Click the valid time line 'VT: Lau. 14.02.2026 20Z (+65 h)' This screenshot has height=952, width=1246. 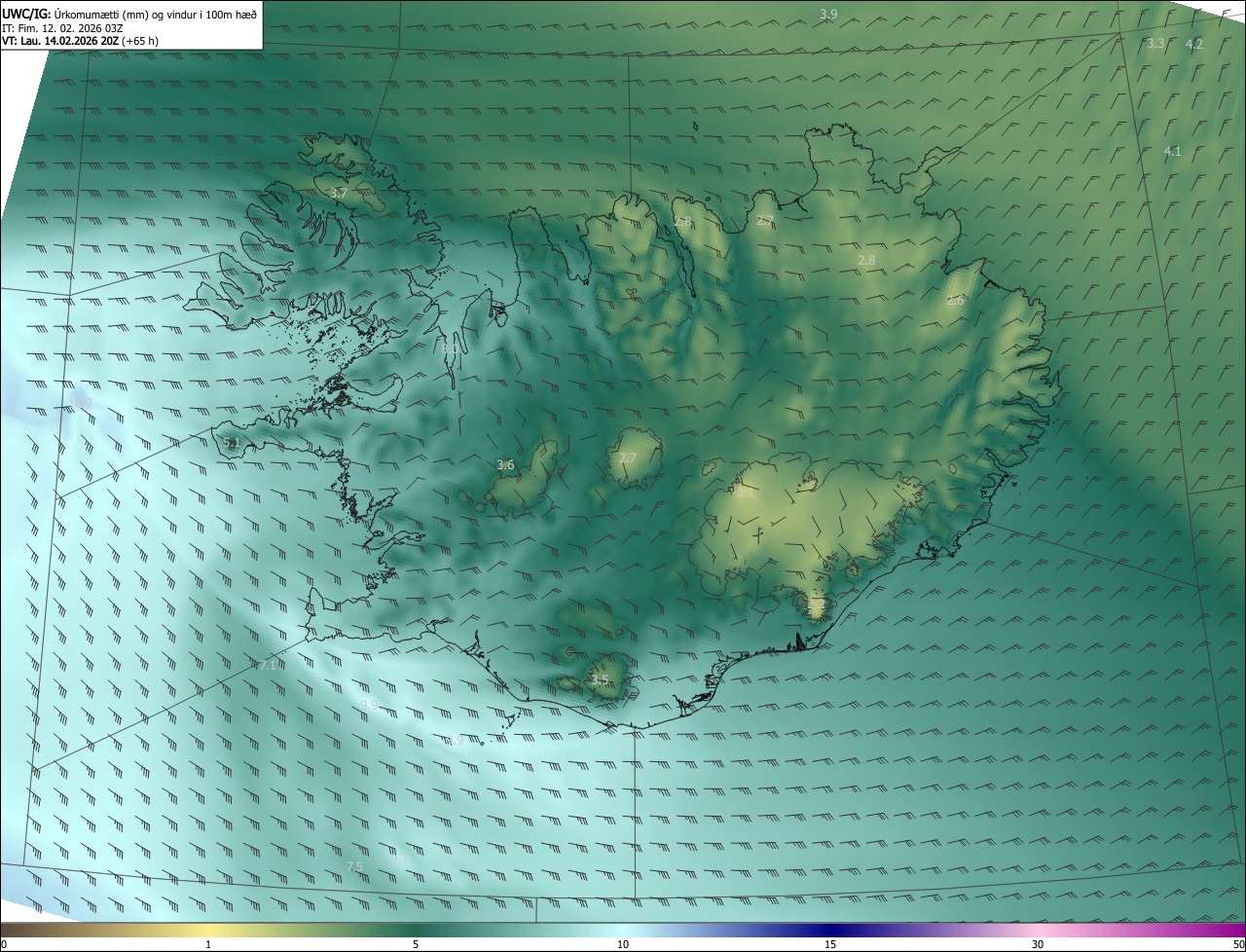click(x=80, y=41)
